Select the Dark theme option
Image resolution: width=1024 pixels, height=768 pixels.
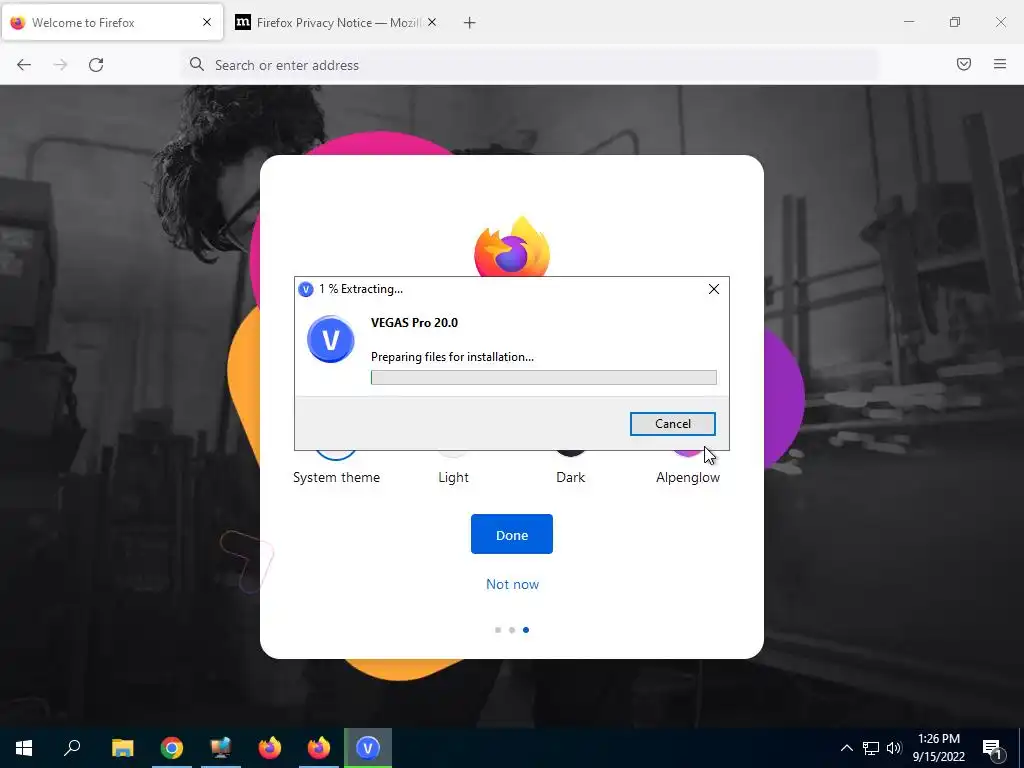tap(571, 477)
